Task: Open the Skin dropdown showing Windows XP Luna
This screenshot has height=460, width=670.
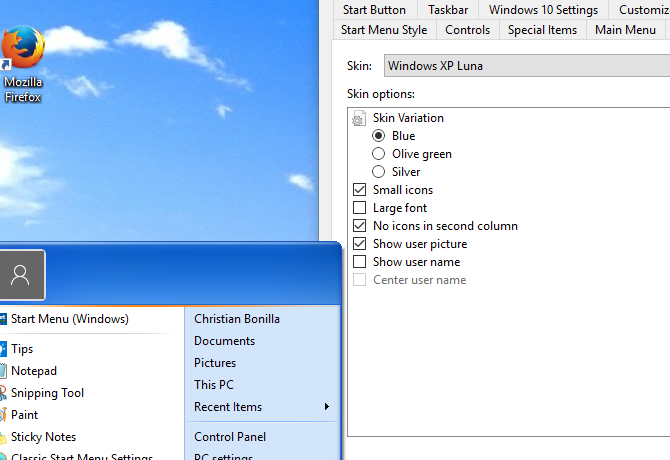Action: point(527,66)
